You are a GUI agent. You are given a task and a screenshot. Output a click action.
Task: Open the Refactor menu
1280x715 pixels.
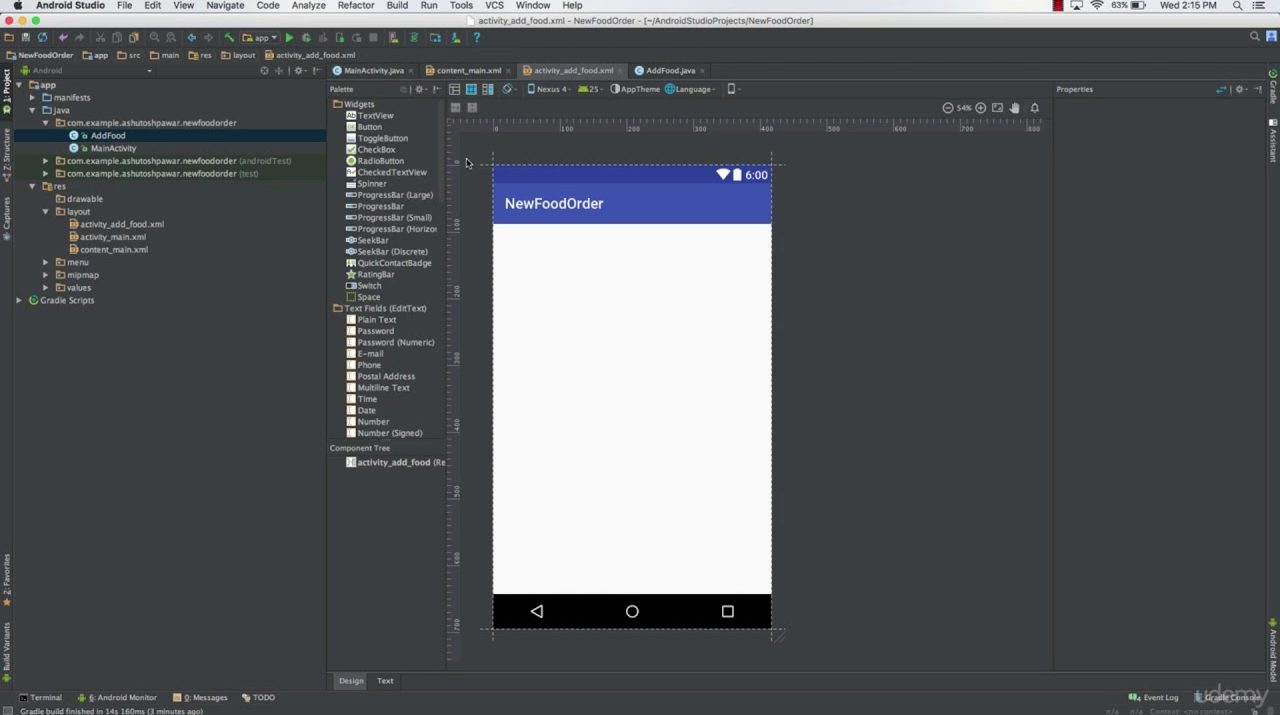click(355, 6)
